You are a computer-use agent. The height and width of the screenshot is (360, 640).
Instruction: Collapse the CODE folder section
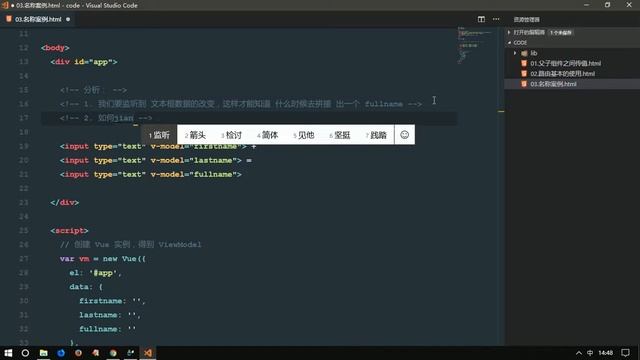click(x=509, y=42)
